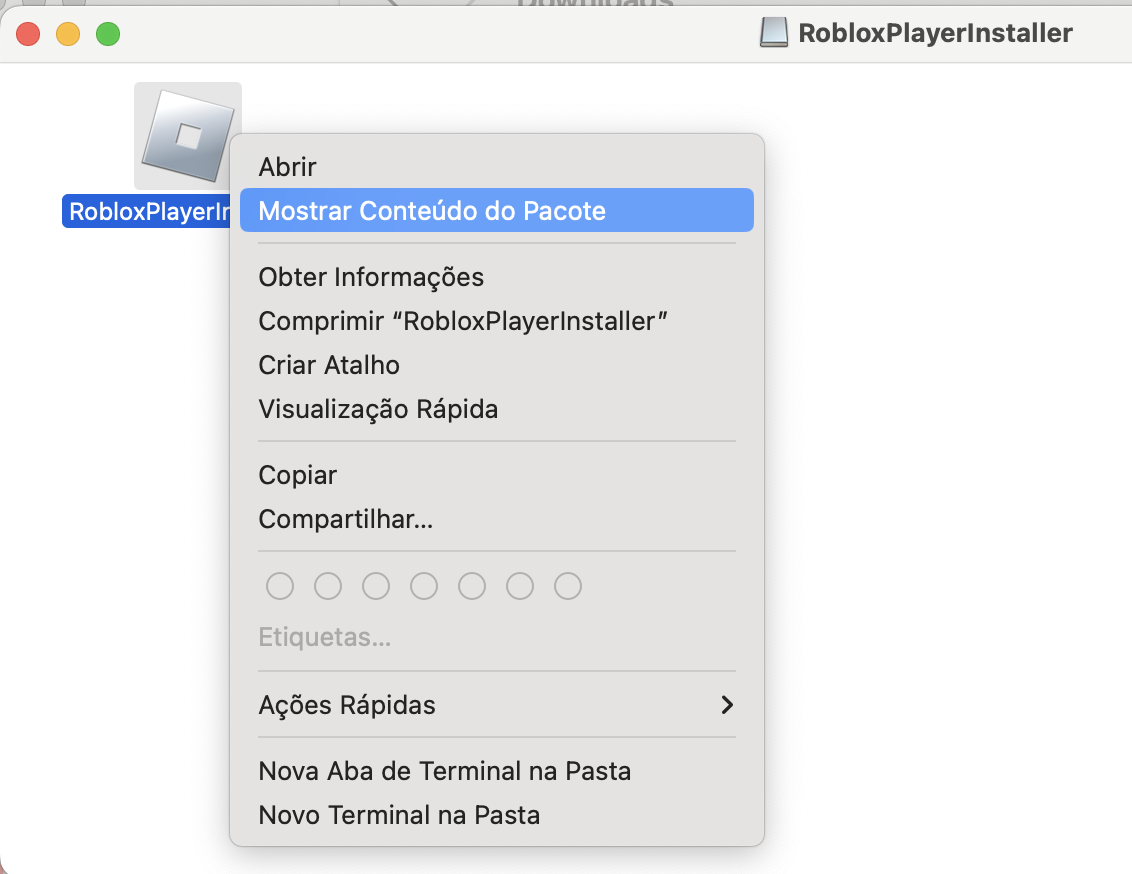Screen dimensions: 1132x874
Task: Select Nova Aba de Terminal na Pasta
Action: 444,771
